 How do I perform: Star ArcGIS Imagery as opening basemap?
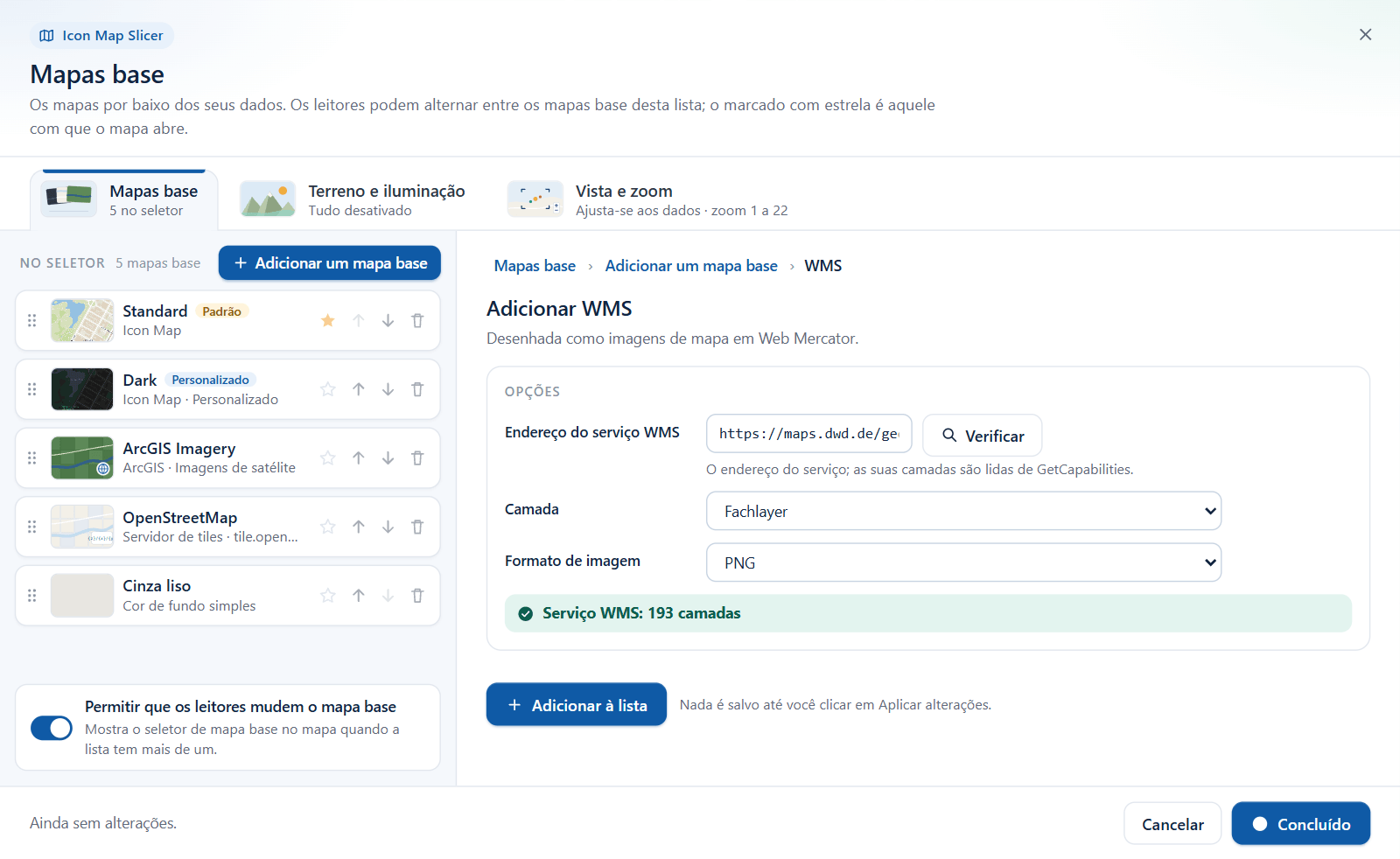pos(328,458)
